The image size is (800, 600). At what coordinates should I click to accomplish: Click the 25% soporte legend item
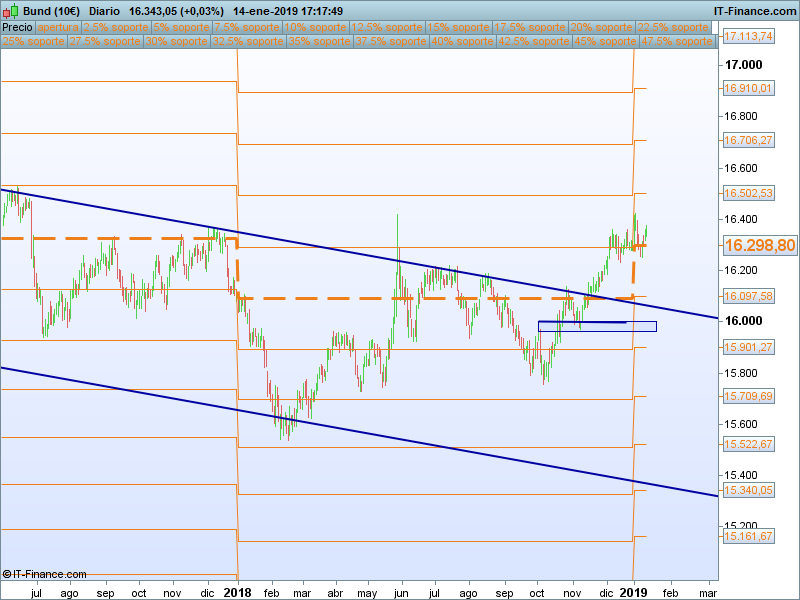click(34, 42)
